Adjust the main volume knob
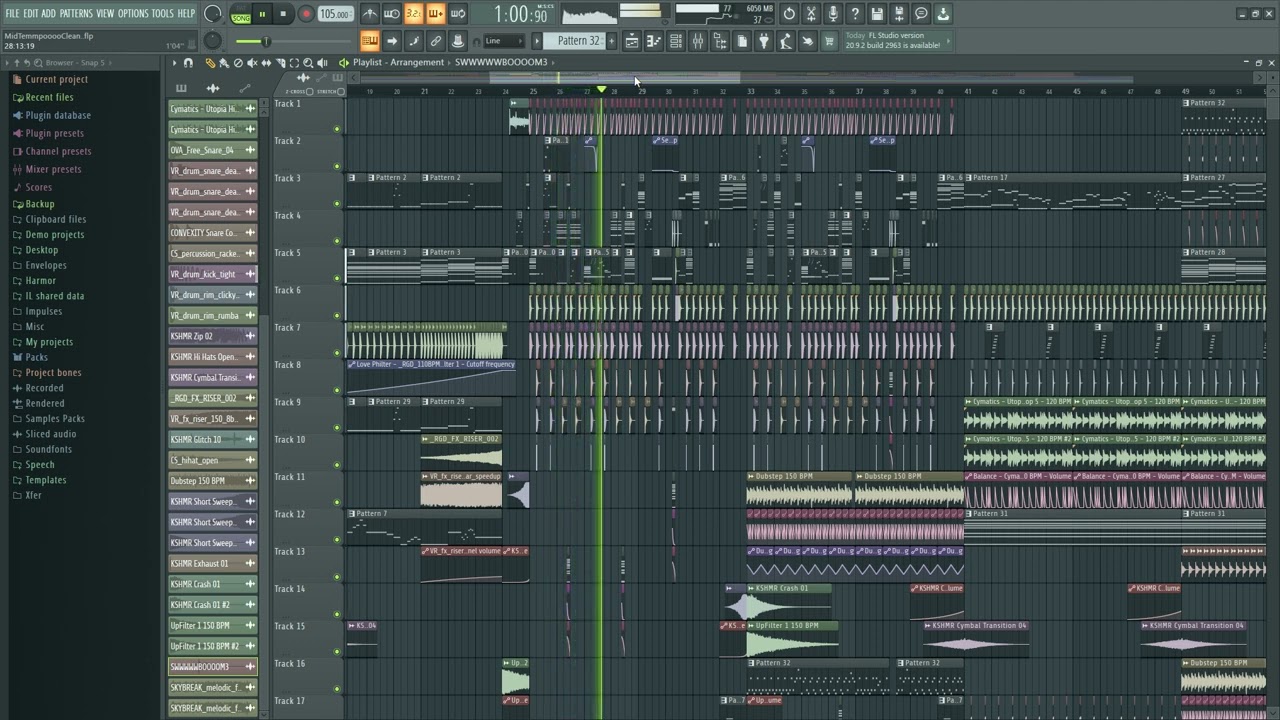Viewport: 1280px width, 720px height. coord(213,14)
